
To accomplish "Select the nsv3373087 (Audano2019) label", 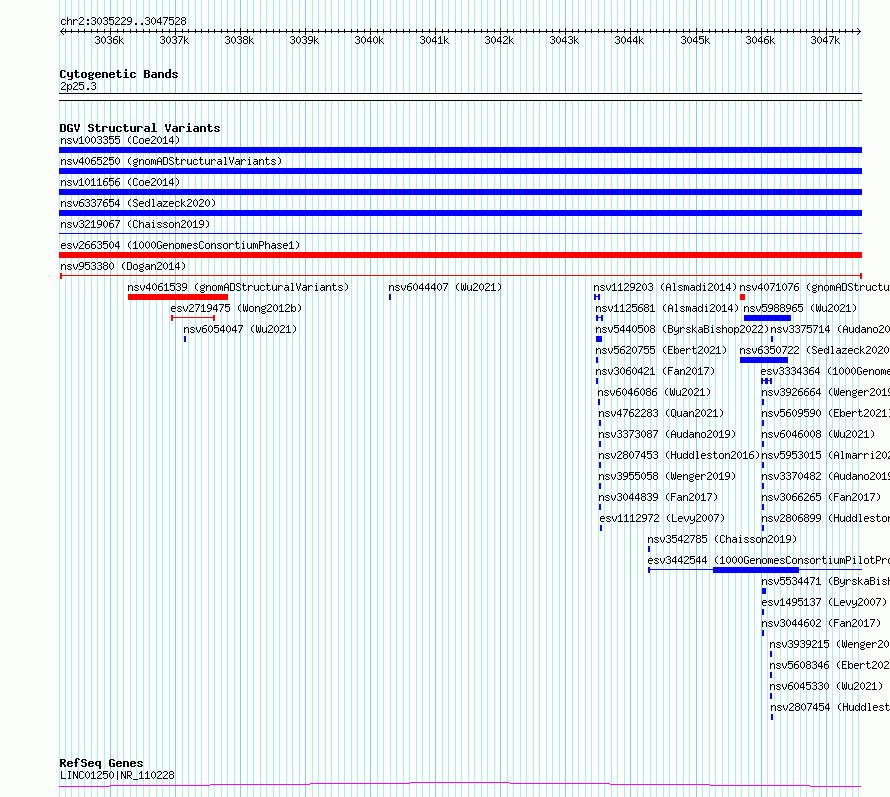I will tap(667, 434).
